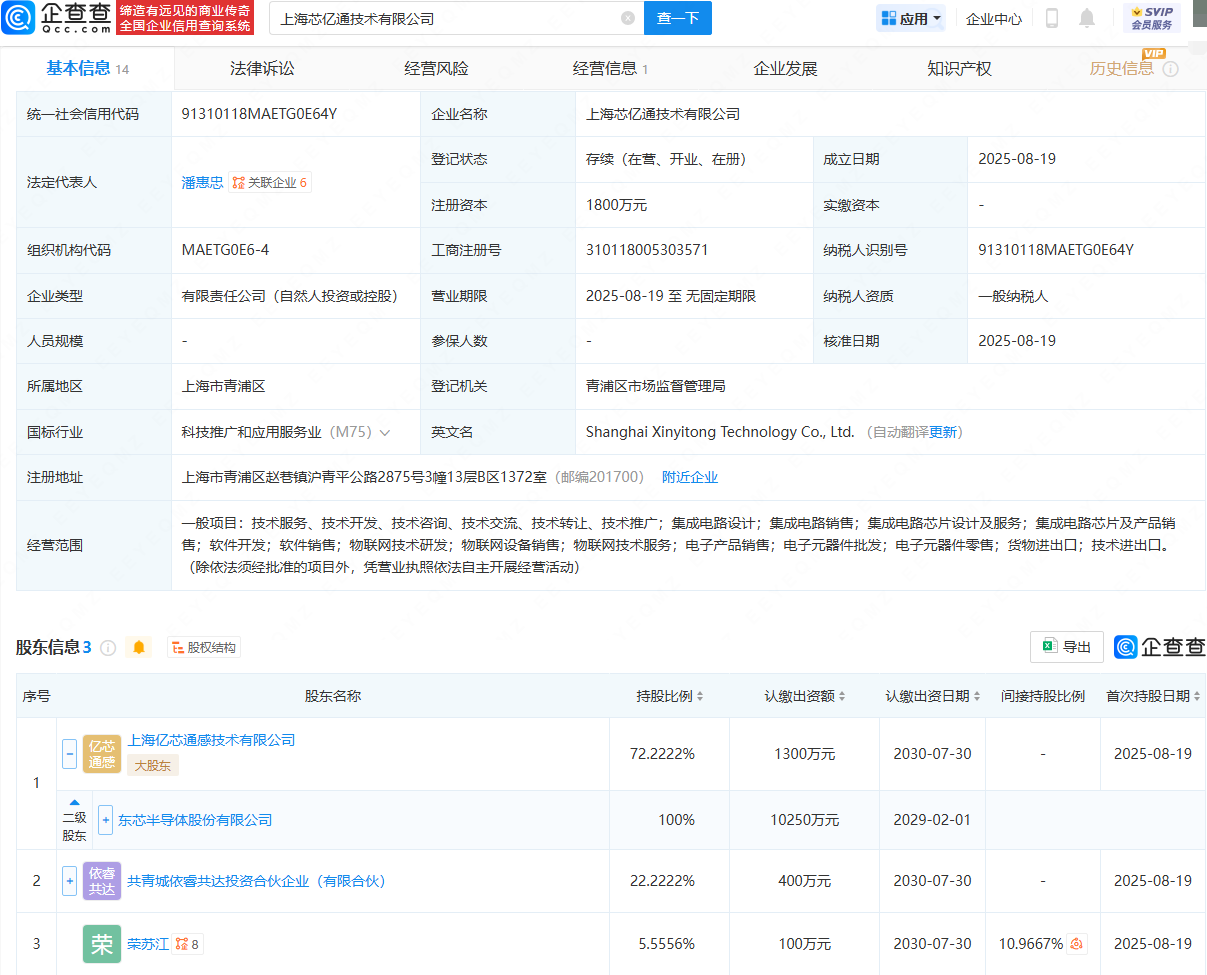The width and height of the screenshot is (1207, 975).
Task: Click info icon next to 股东信息
Action: (108, 648)
